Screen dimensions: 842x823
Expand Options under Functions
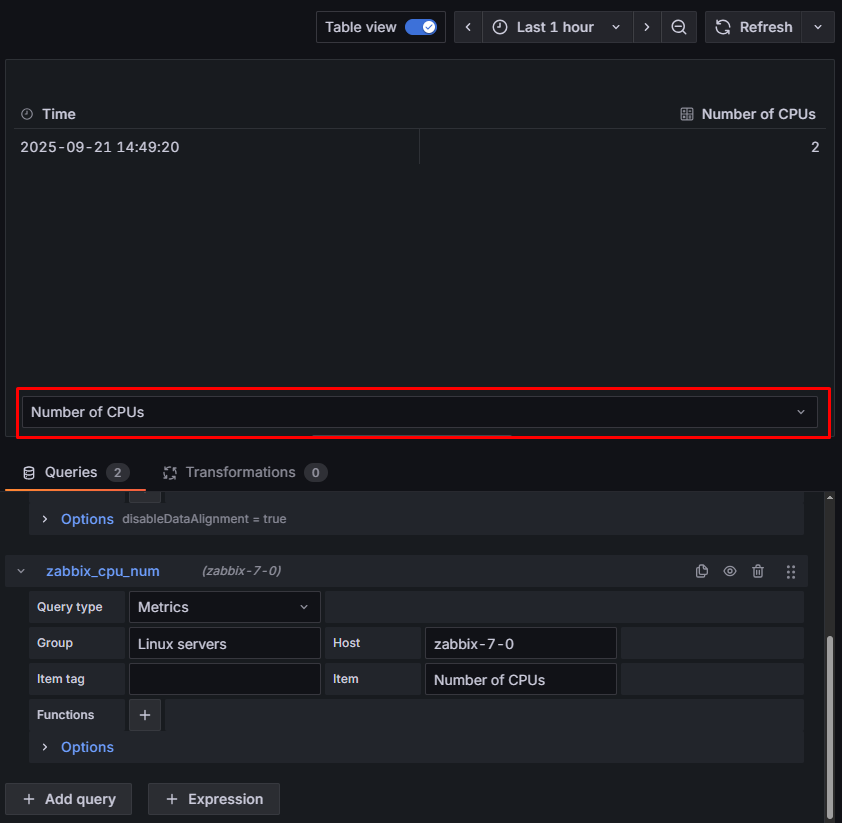coord(87,747)
